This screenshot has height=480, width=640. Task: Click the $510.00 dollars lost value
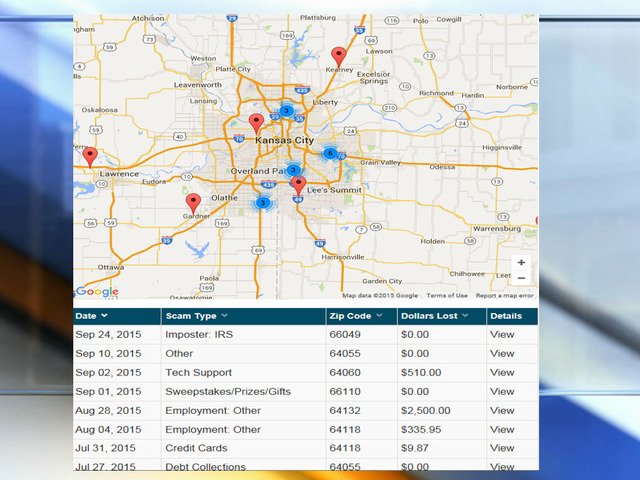(x=421, y=373)
